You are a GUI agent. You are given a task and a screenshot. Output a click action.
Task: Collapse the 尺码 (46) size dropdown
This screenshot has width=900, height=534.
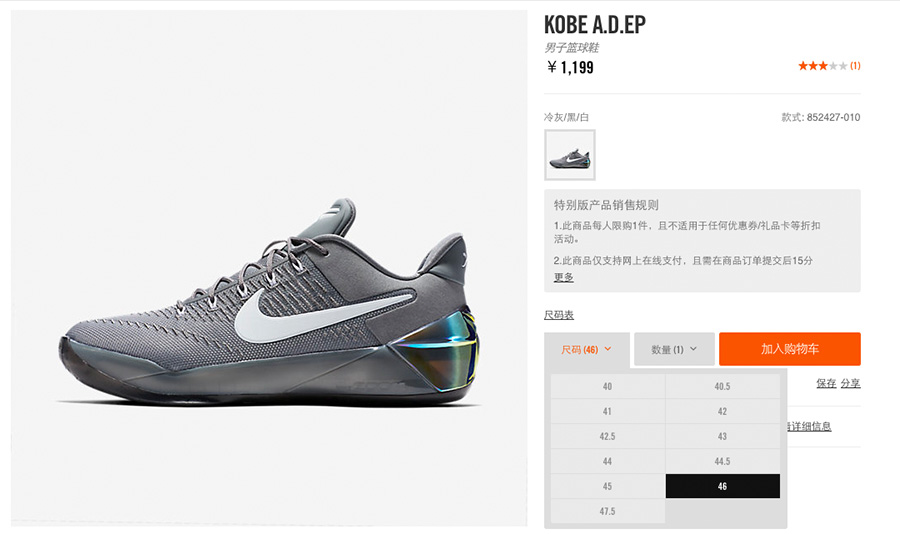coord(587,349)
